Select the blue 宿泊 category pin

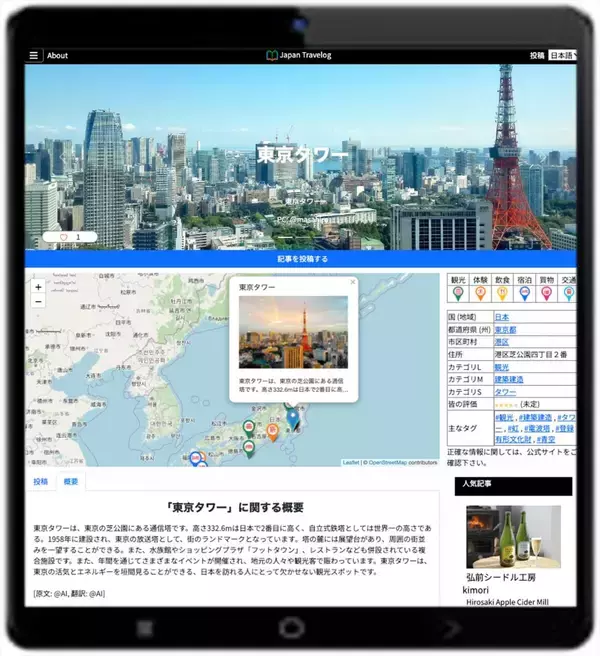coord(524,294)
